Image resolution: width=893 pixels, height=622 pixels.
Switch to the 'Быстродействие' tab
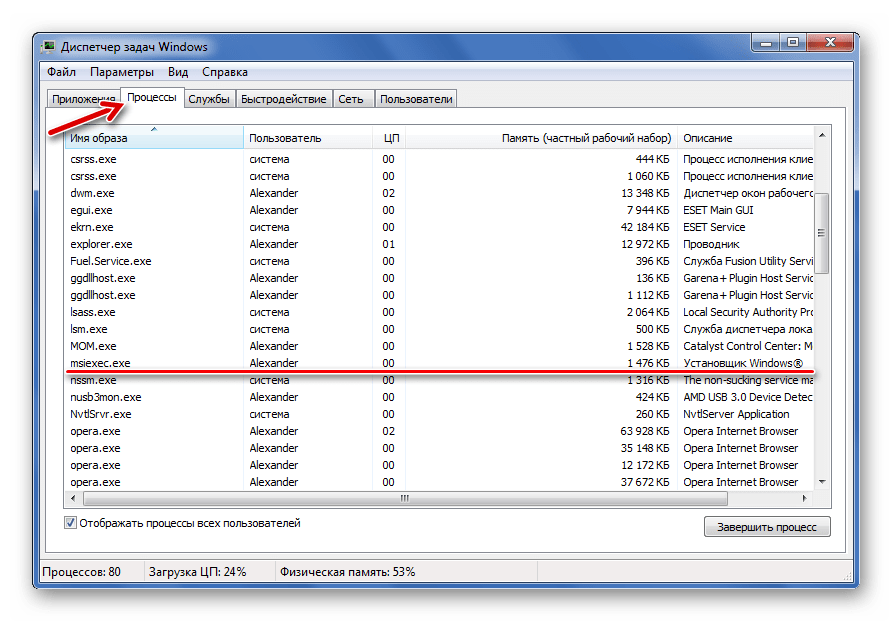click(284, 99)
